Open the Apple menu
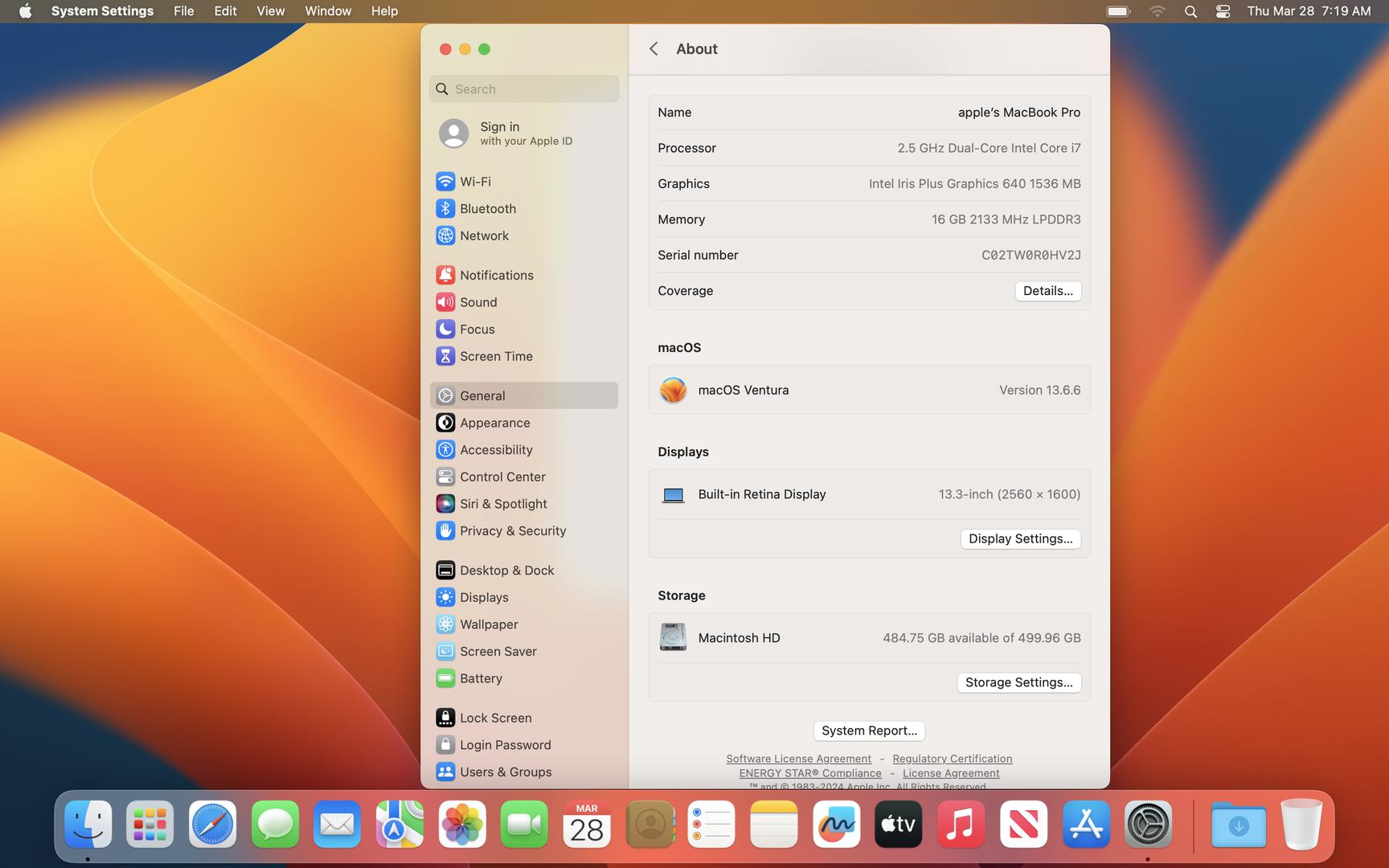Screen dimensions: 1389x868 click(26, 11)
